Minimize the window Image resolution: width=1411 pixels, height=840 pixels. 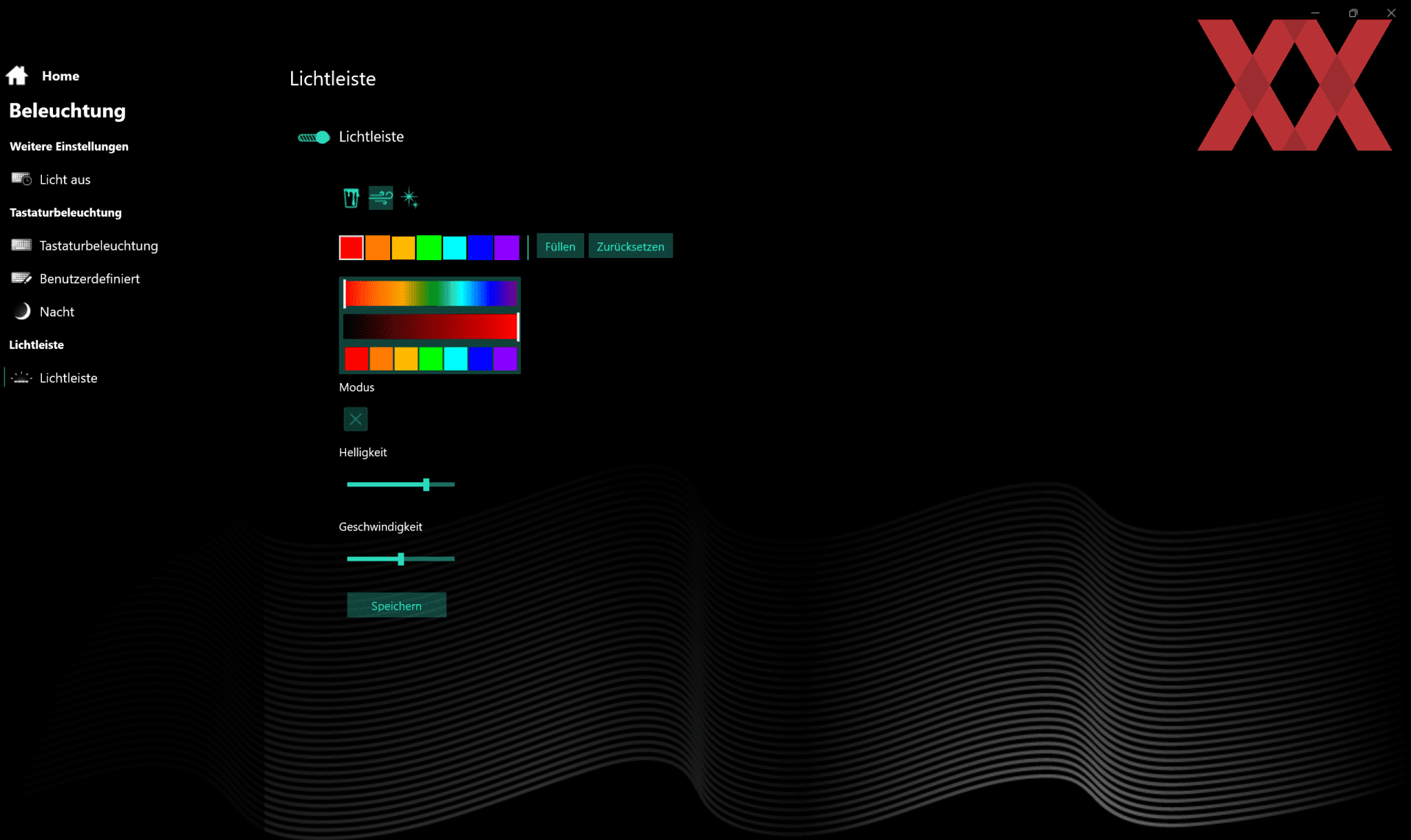(1315, 12)
